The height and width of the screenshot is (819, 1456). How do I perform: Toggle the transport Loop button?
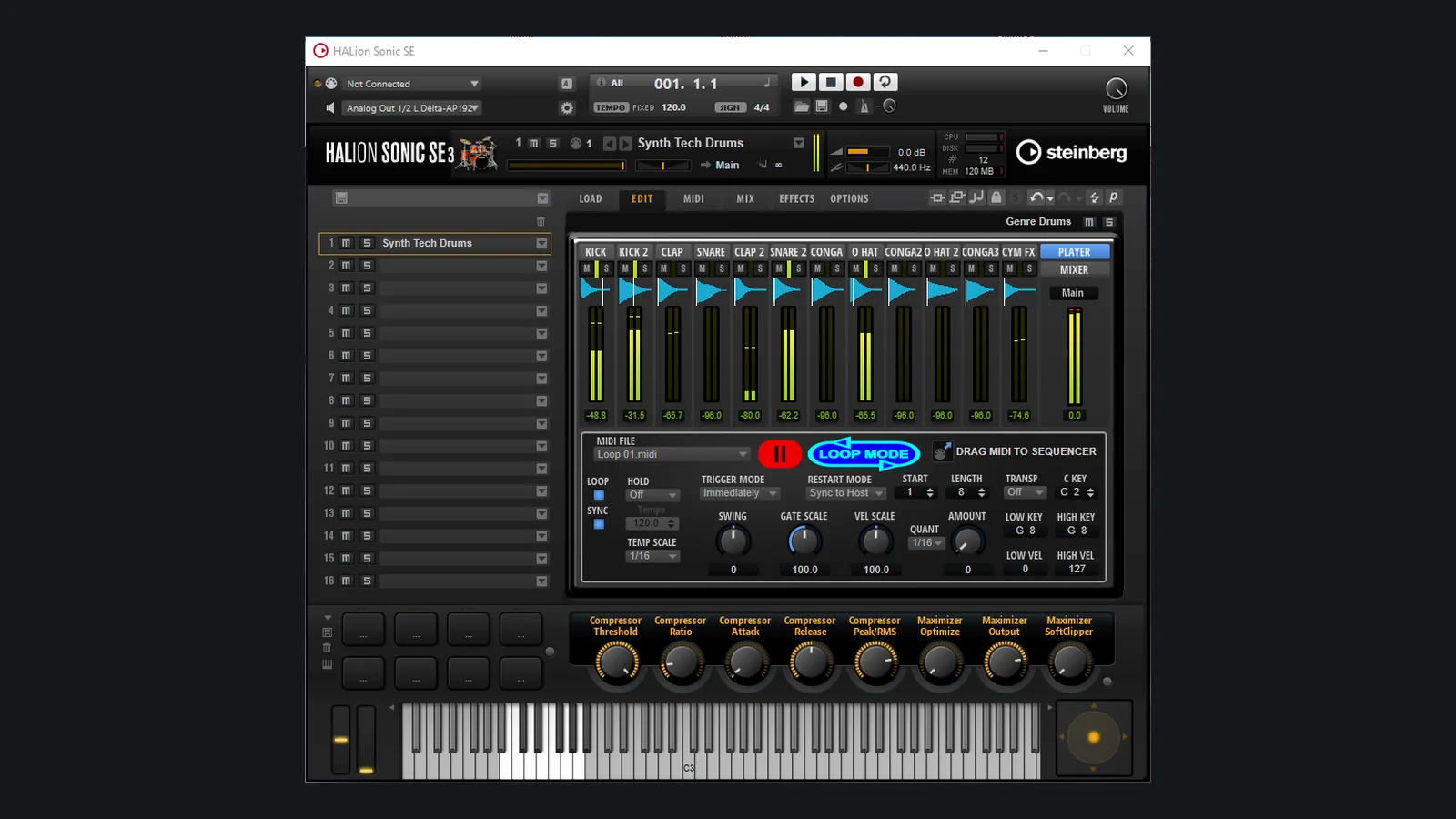pos(885,82)
